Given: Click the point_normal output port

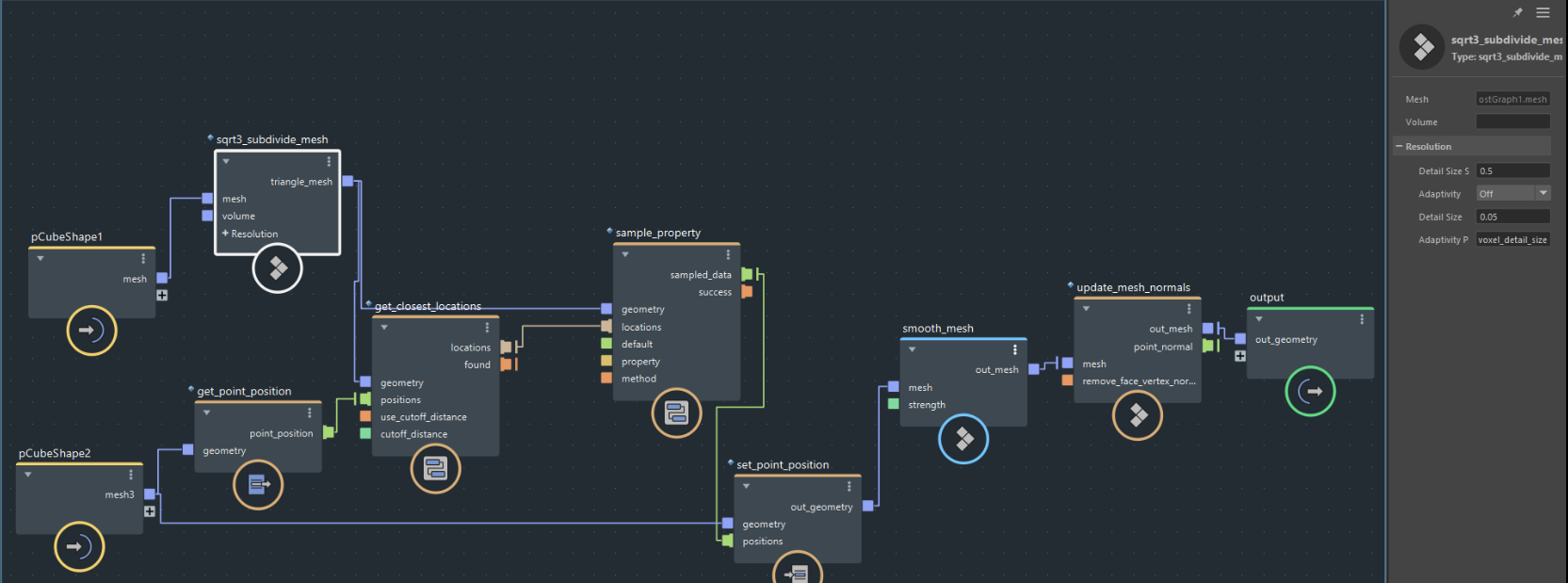Looking at the screenshot, I should [1207, 346].
